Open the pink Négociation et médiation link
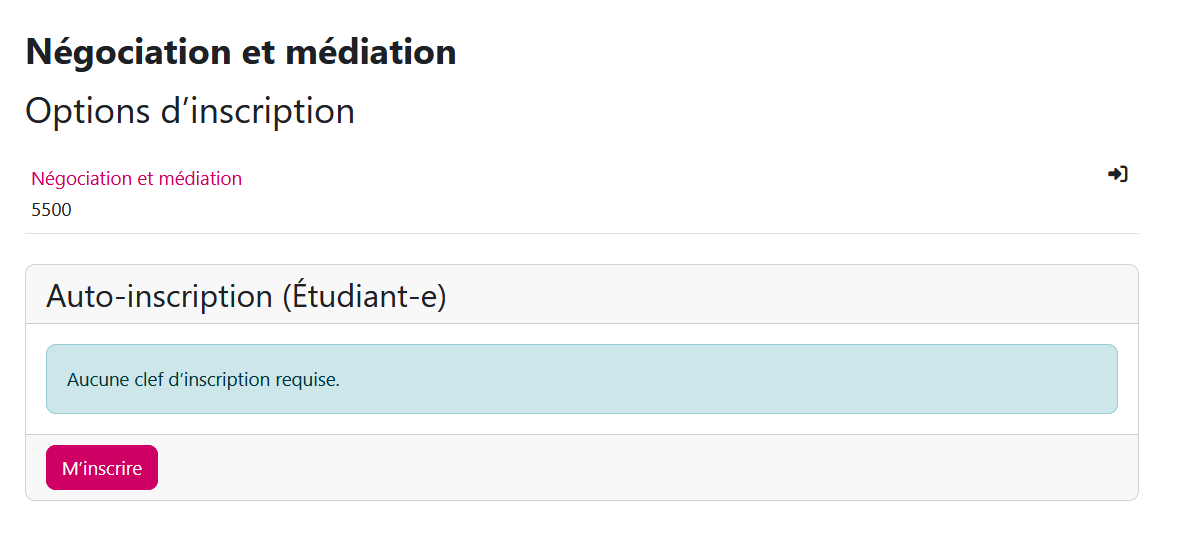The image size is (1182, 550). coord(136,178)
